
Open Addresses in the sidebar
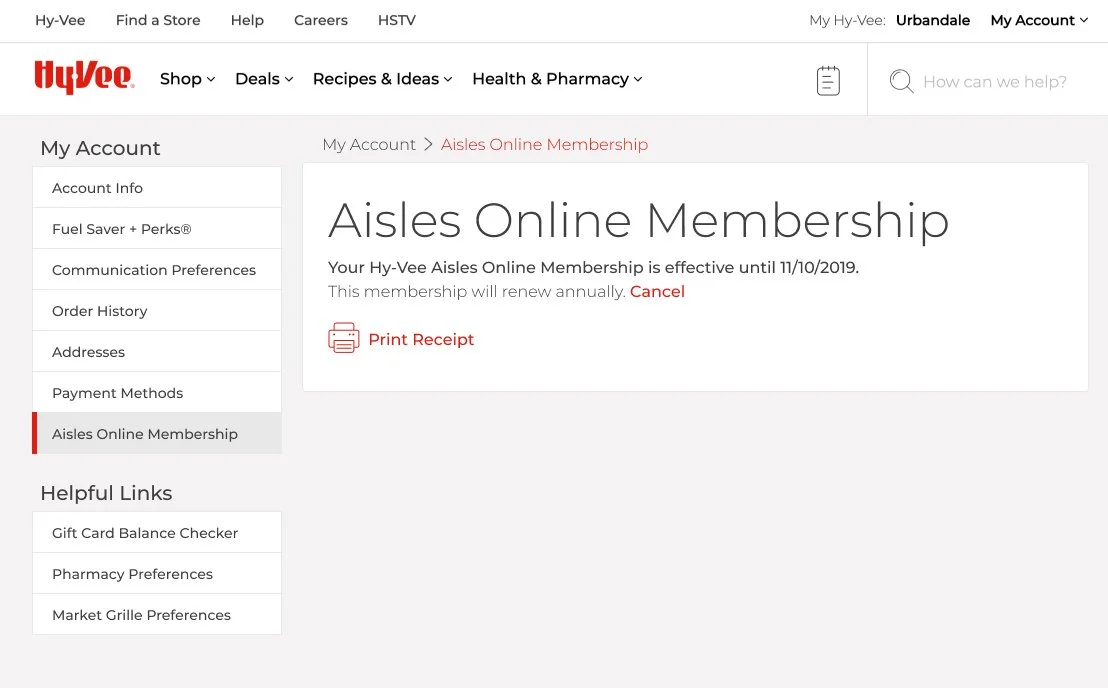tap(157, 352)
